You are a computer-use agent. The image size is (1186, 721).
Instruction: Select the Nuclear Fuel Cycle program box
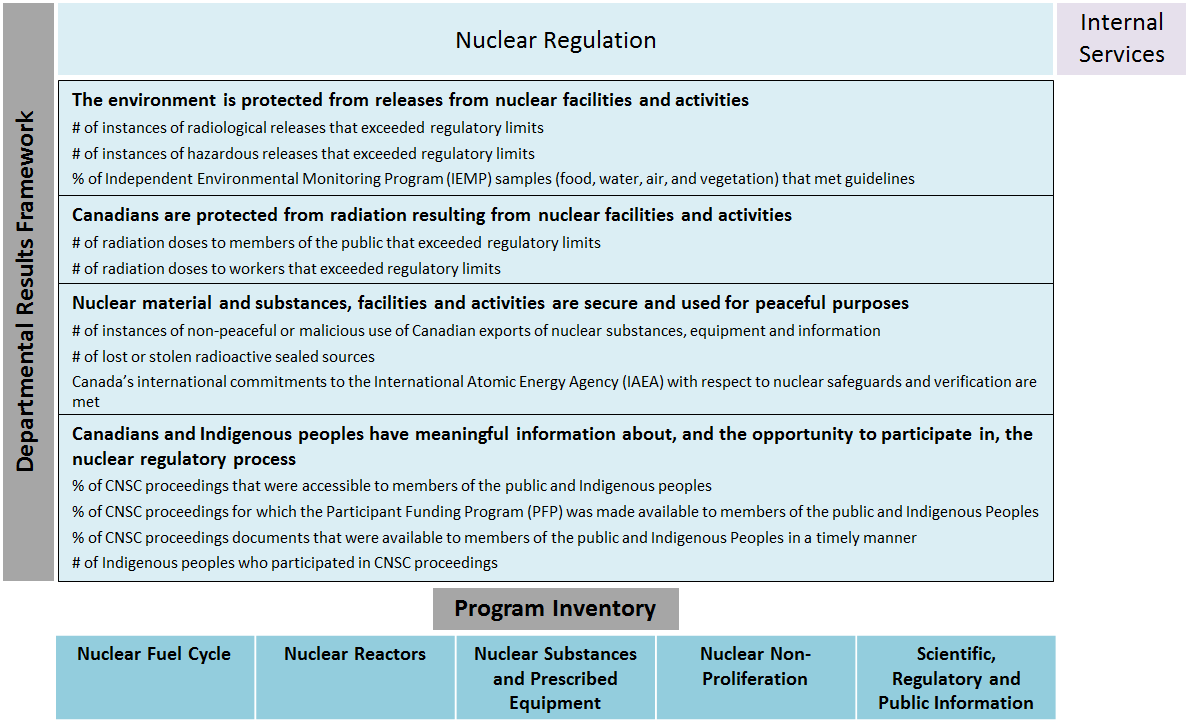click(x=154, y=677)
